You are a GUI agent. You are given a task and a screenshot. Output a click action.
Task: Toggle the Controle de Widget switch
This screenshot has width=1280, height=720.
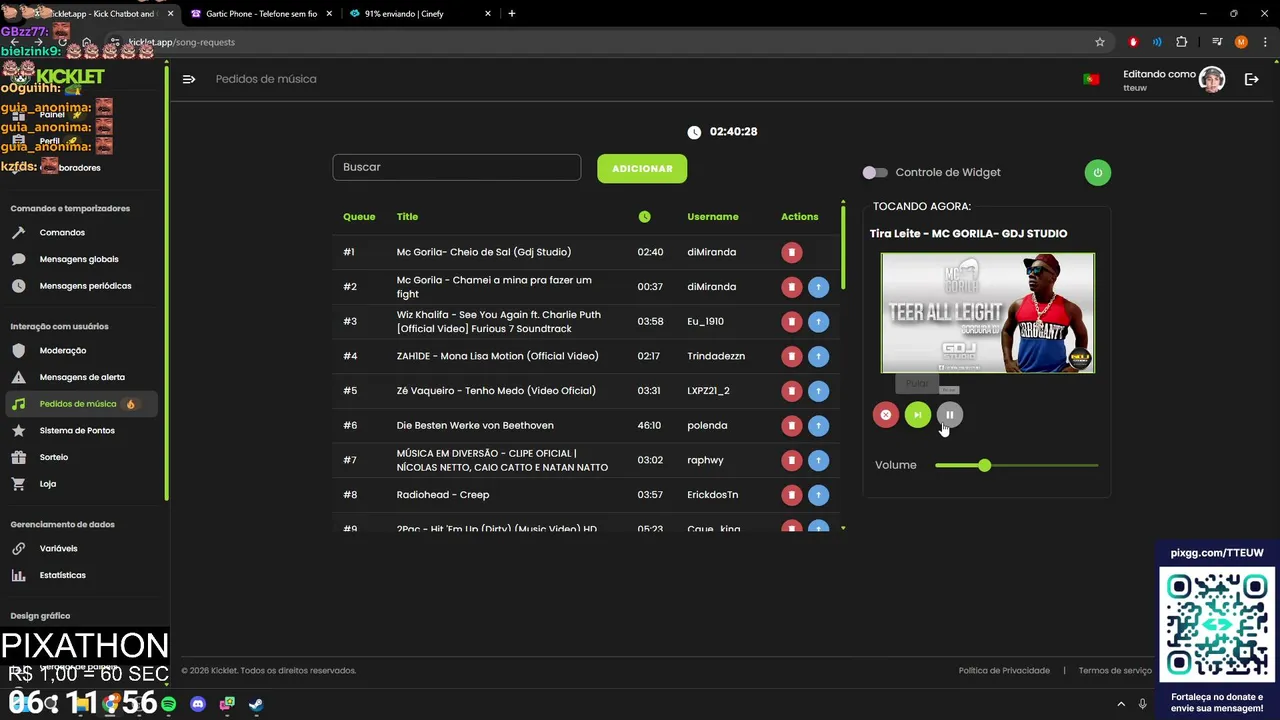tap(875, 172)
